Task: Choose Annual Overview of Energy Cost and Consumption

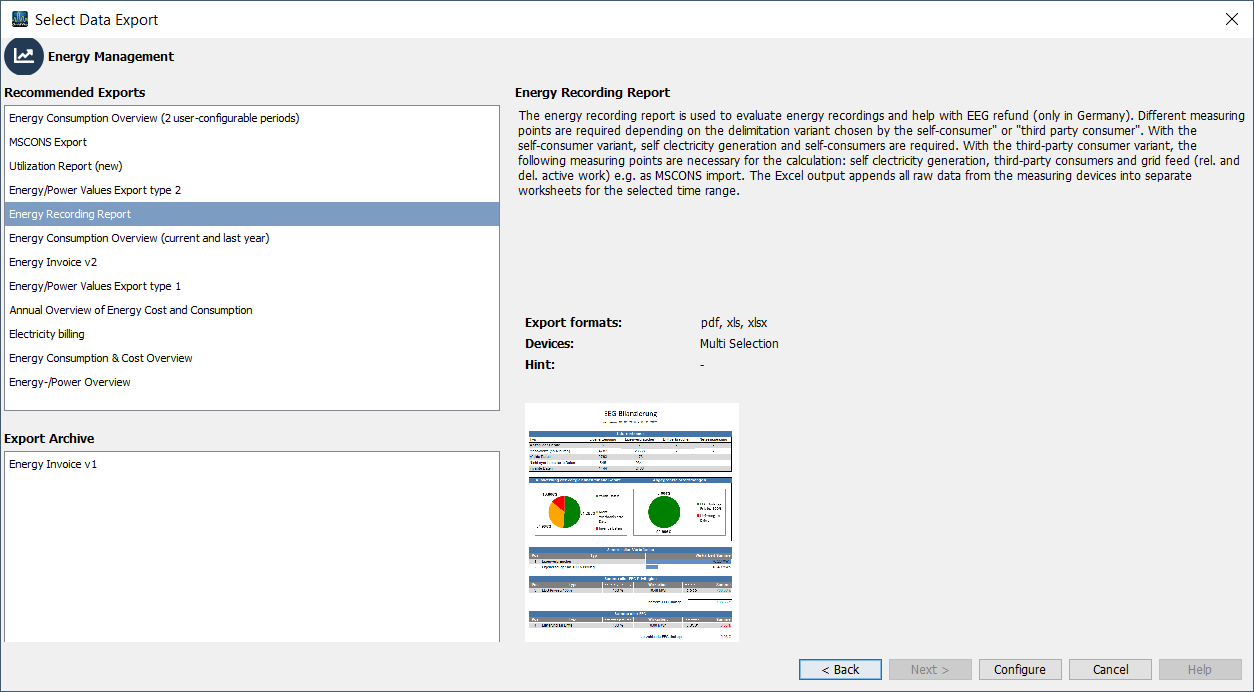Action: (131, 310)
